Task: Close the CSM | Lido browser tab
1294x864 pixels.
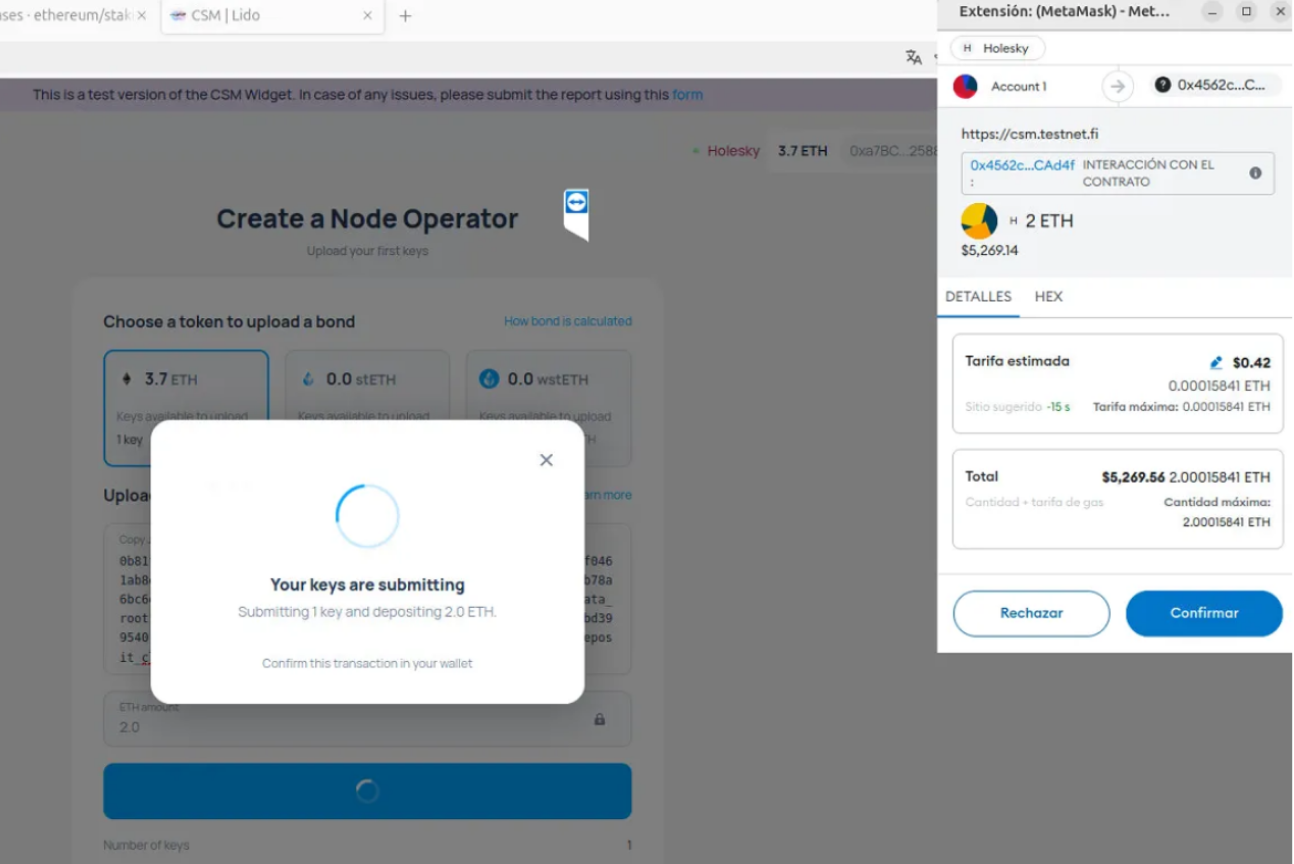Action: (x=367, y=16)
